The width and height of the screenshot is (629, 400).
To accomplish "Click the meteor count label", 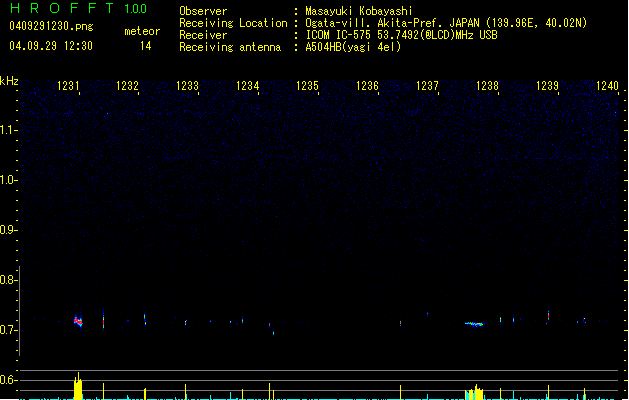I will (142, 31).
